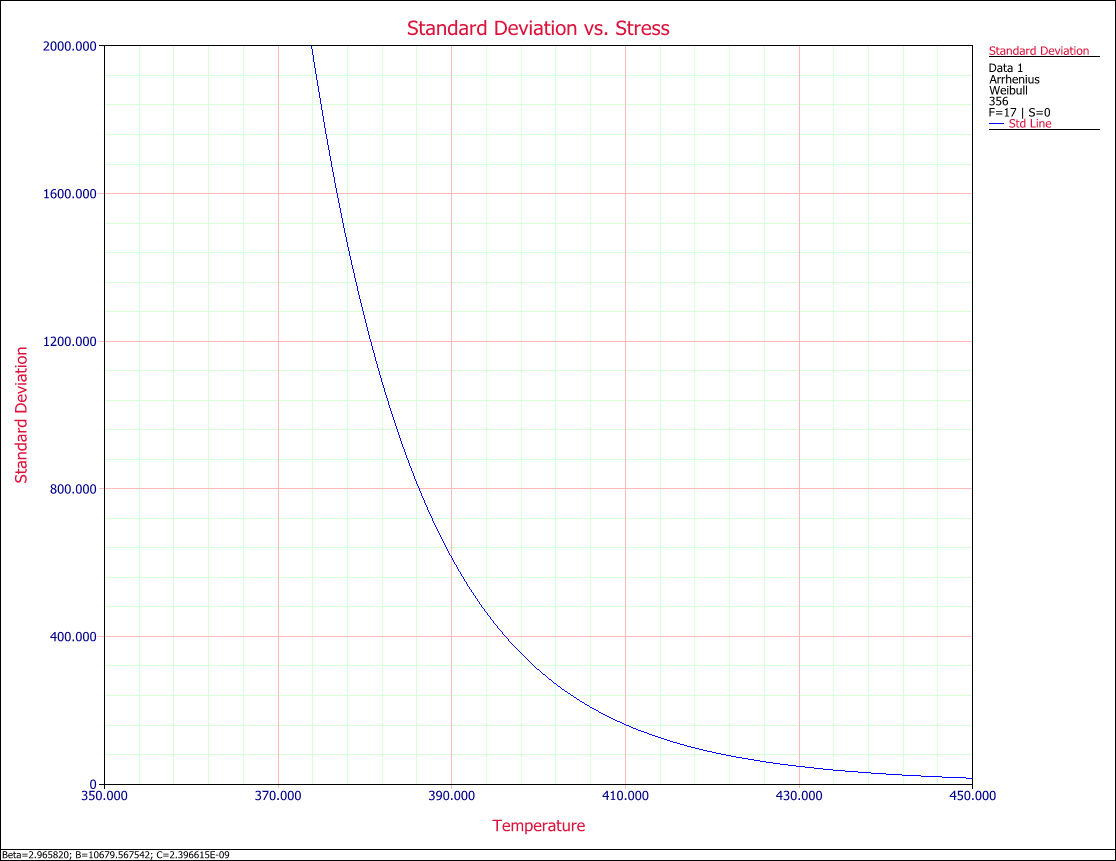1116x861 pixels.
Task: Click the 1600.000 y-axis tick label
Action: (69, 194)
